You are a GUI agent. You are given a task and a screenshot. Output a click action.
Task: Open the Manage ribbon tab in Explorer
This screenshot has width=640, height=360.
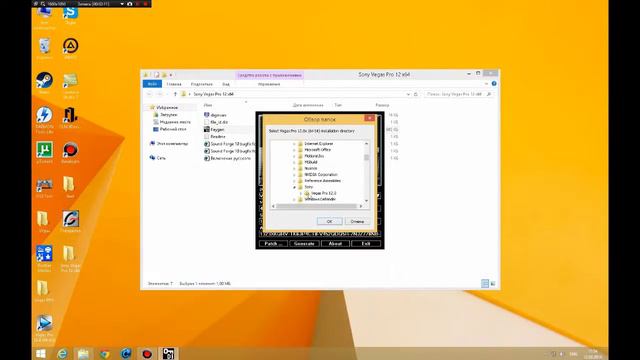[269, 84]
